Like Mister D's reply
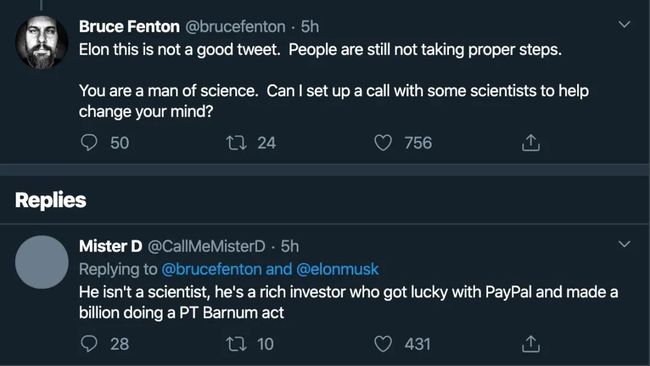Viewport: 650px width, 366px height. [x=383, y=344]
